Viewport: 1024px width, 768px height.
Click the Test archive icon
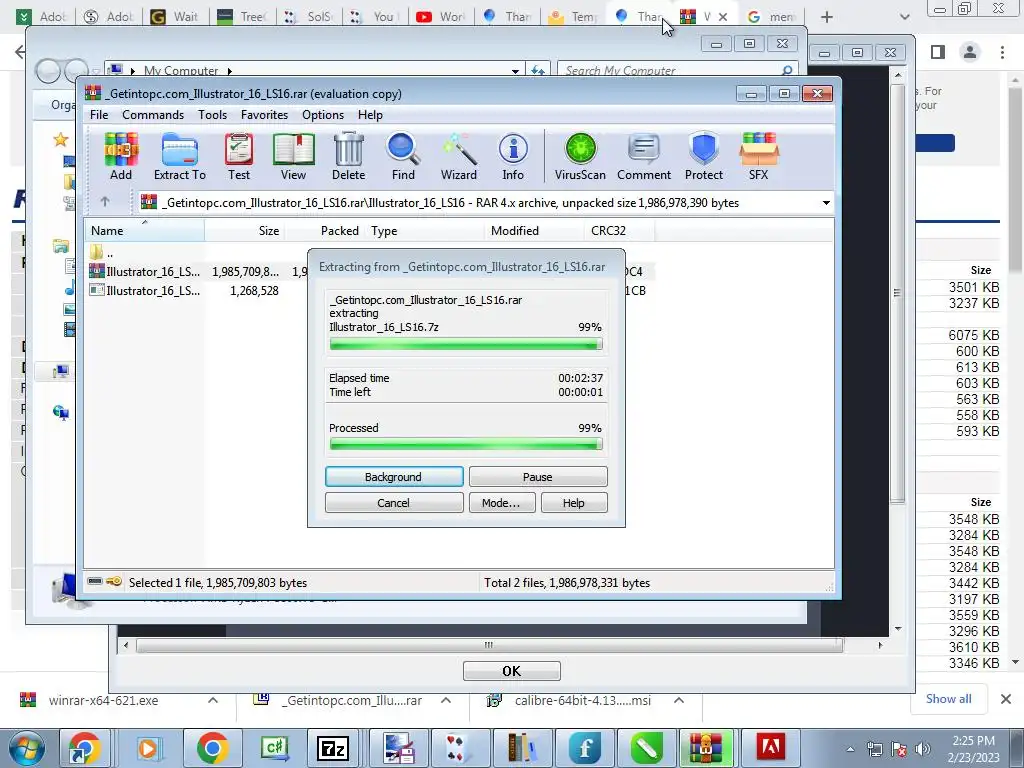(x=239, y=157)
